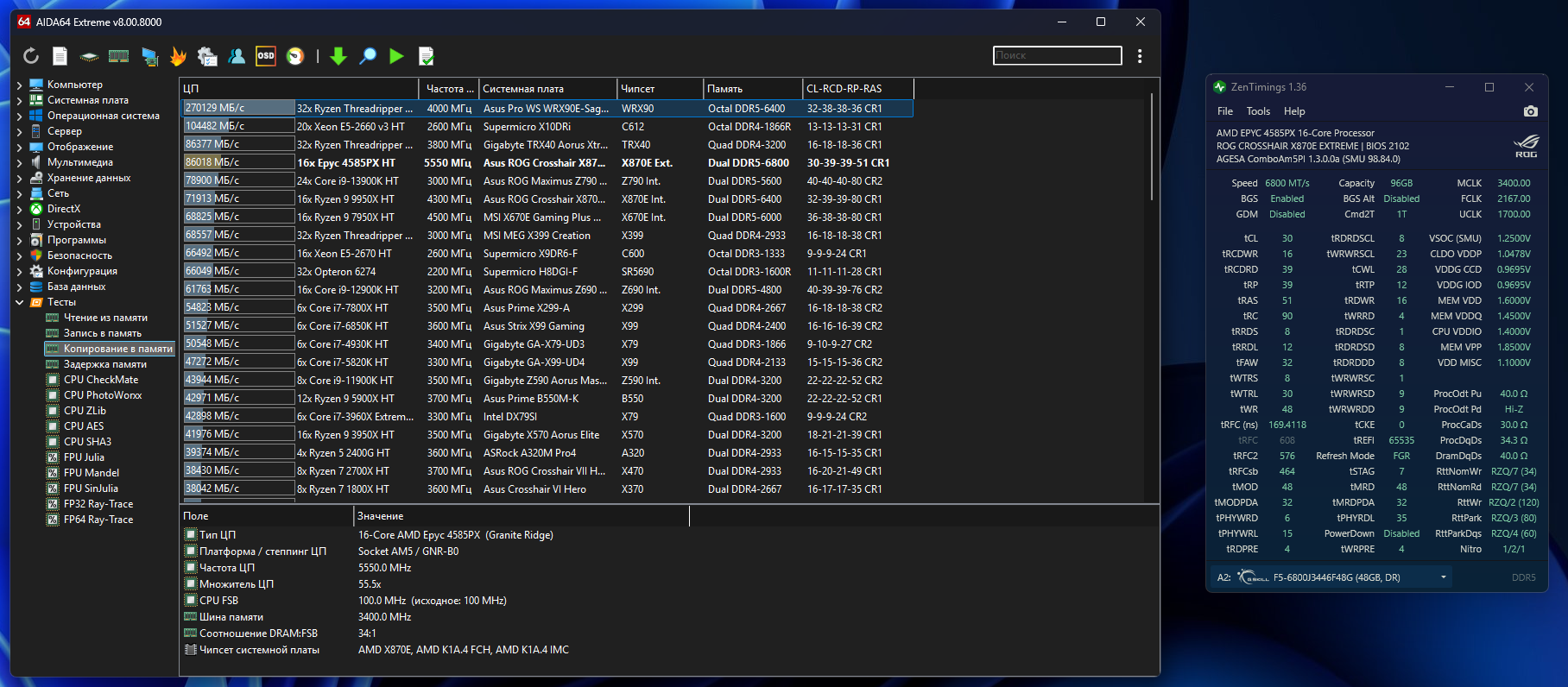Image resolution: width=1568 pixels, height=687 pixels.
Task: Expand the Операционная система tree node
Action: tap(20, 116)
